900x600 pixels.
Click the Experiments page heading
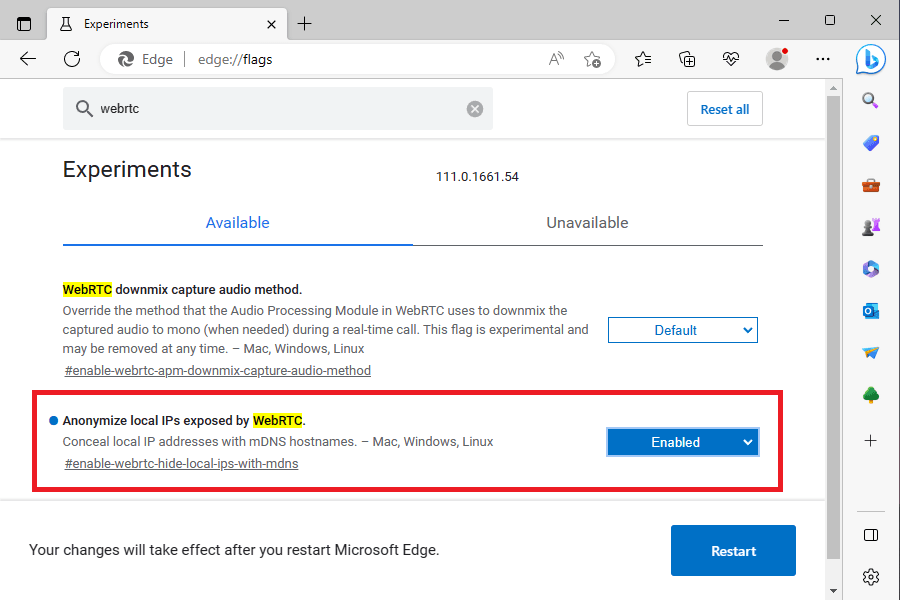click(127, 170)
